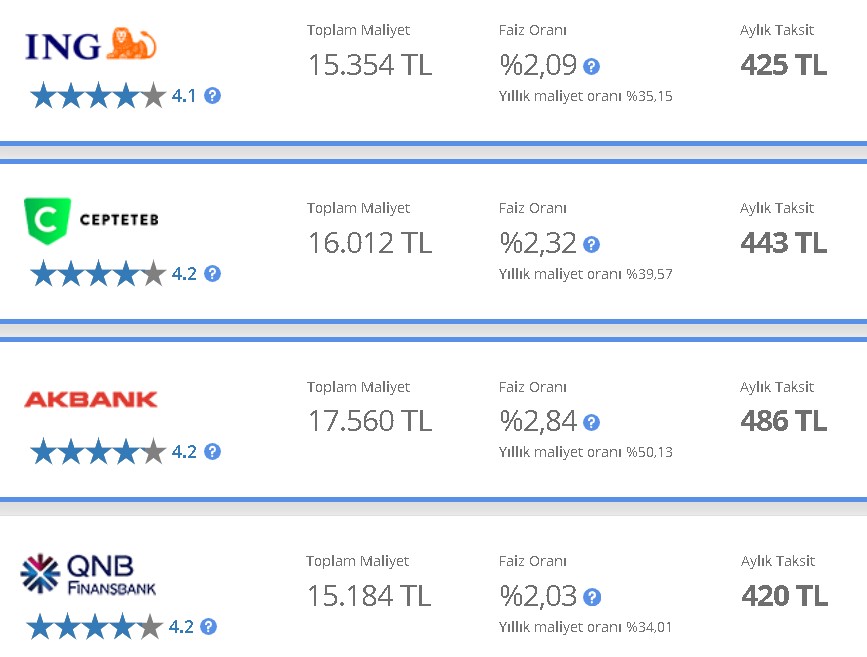Screen dimensions: 867x657
Task: Select the QNB Finansbank logo
Action: [88, 574]
